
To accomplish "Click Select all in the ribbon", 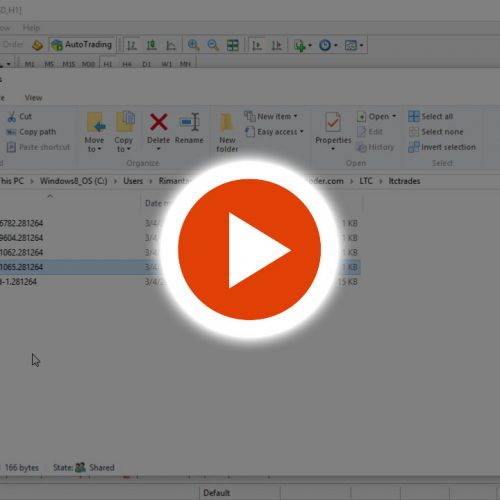I will (431, 116).
